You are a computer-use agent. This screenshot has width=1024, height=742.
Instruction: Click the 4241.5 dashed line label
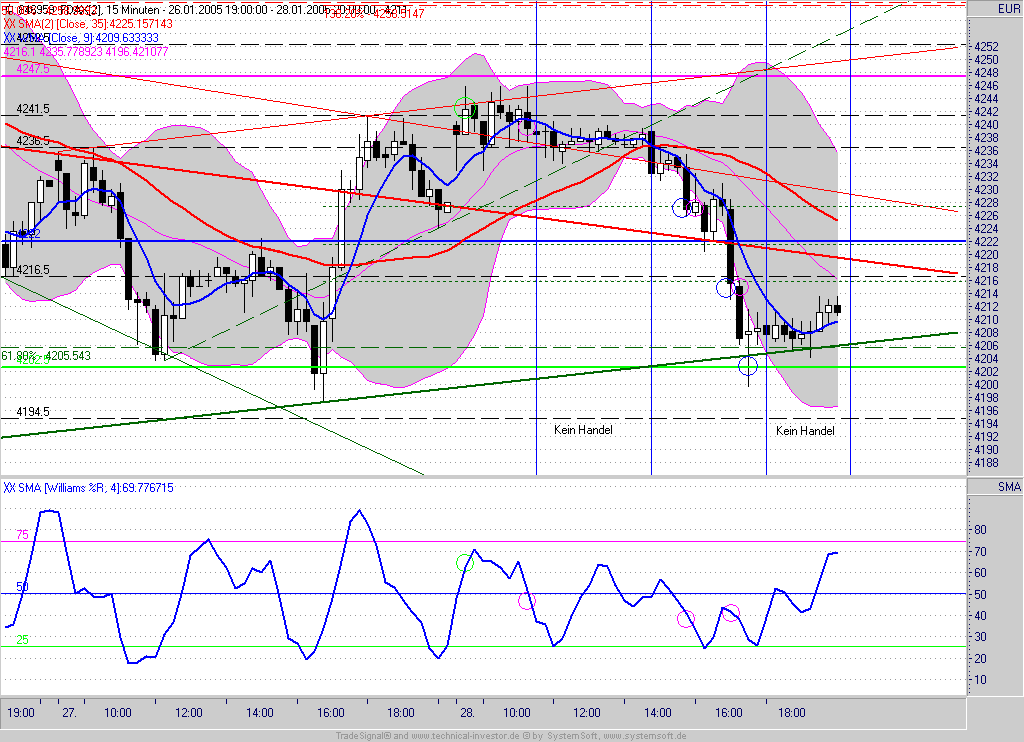tap(33, 109)
